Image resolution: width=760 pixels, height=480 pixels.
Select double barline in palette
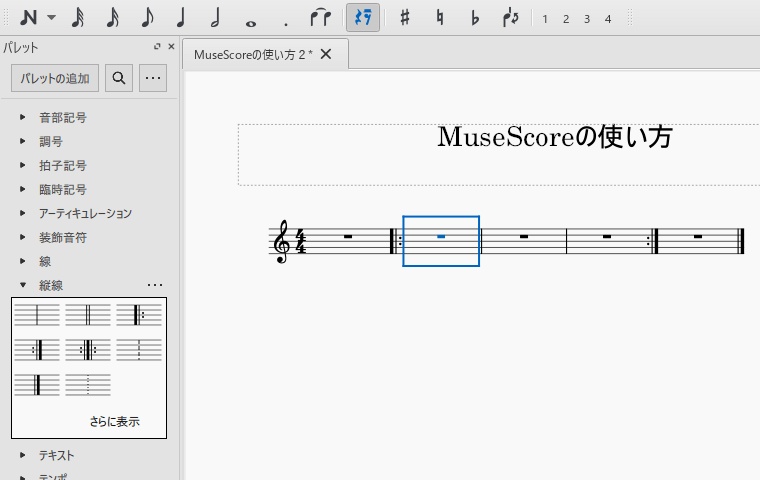pyautogui.click(x=88, y=315)
